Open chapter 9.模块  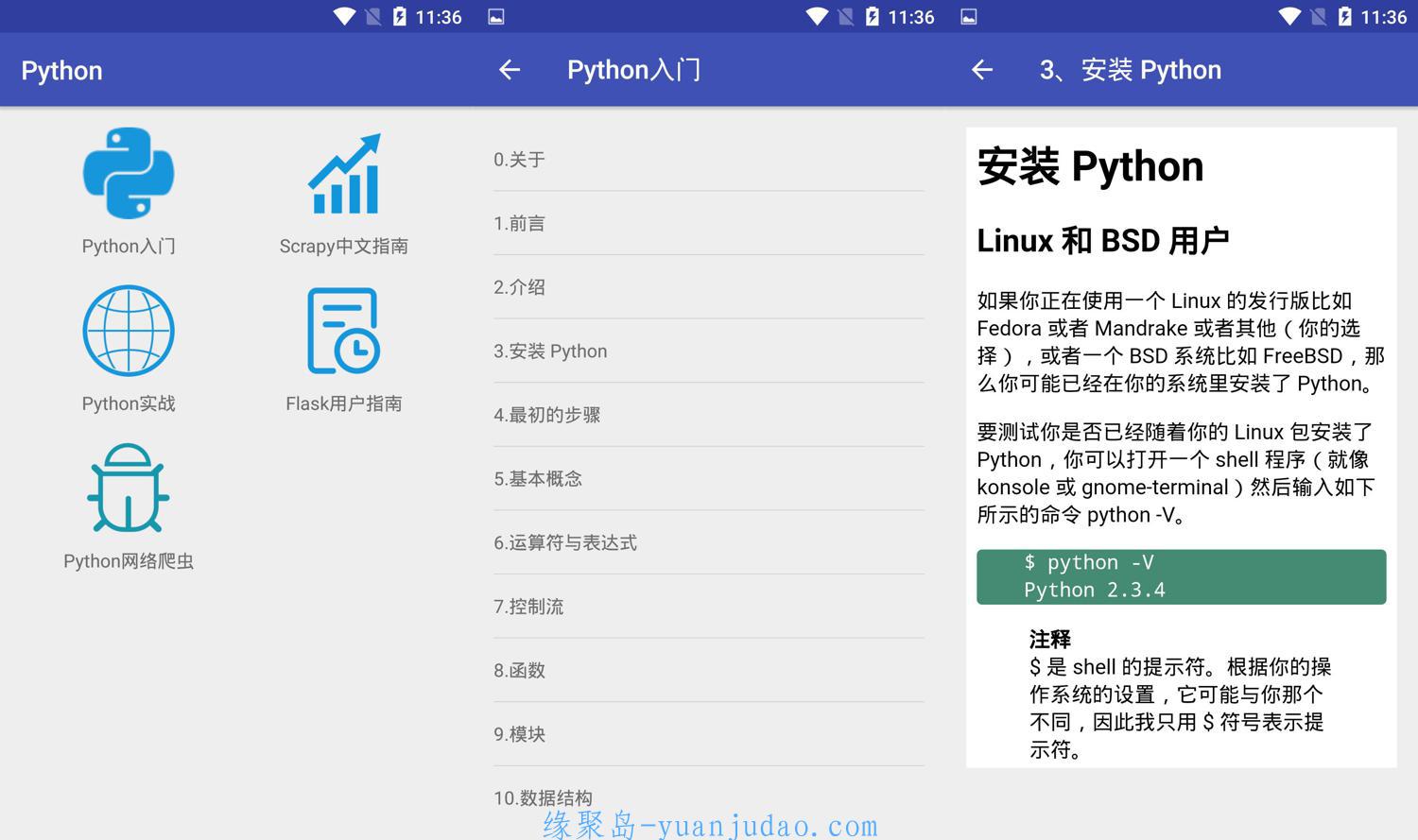[709, 734]
